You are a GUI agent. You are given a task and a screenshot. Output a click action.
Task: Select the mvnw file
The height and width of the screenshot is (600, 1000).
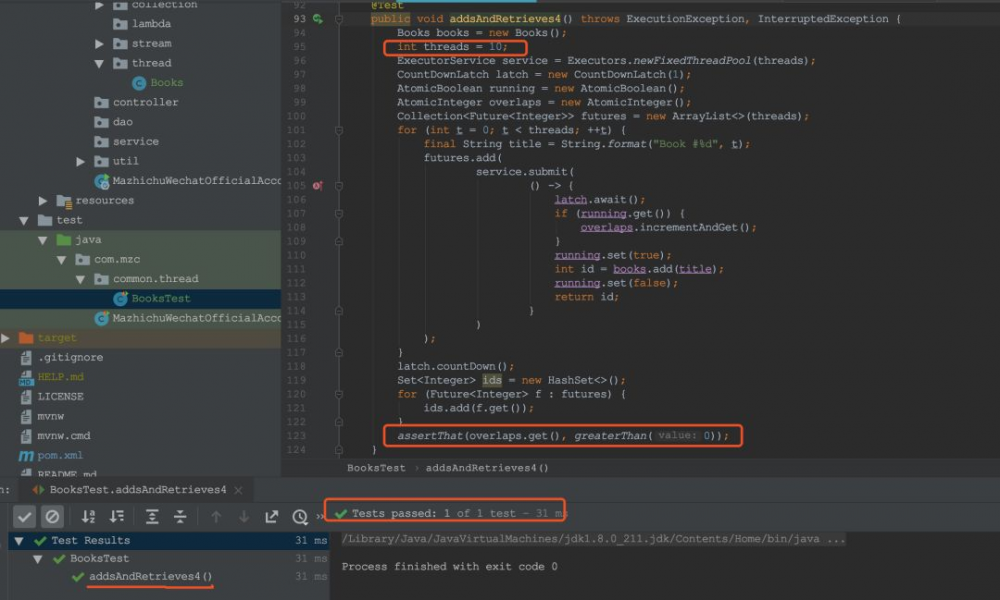click(x=50, y=416)
